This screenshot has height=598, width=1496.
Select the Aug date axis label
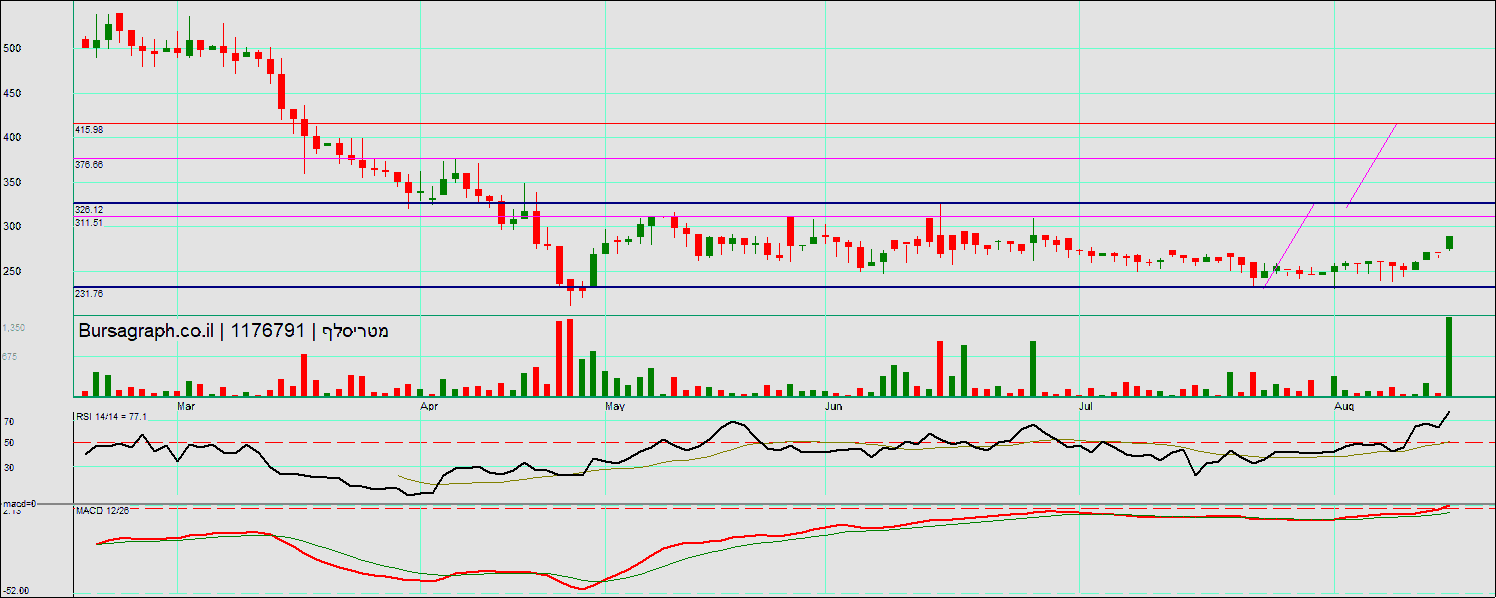tap(1345, 407)
